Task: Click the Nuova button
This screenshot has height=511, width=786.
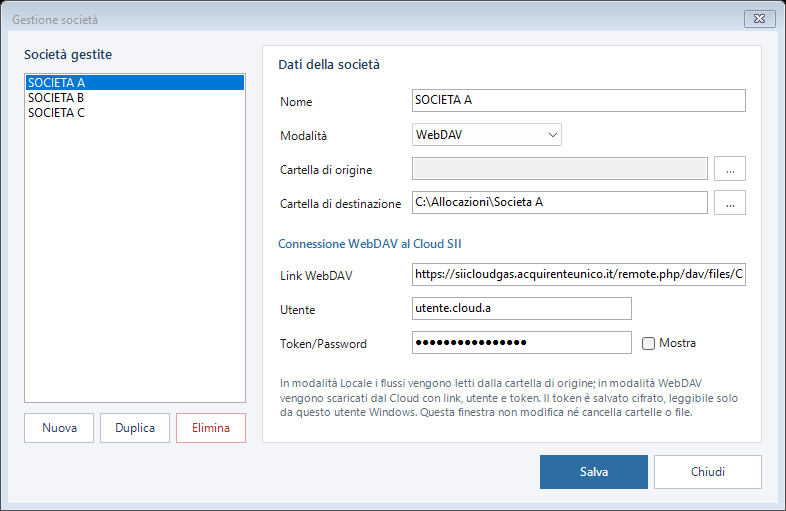Action: click(59, 428)
